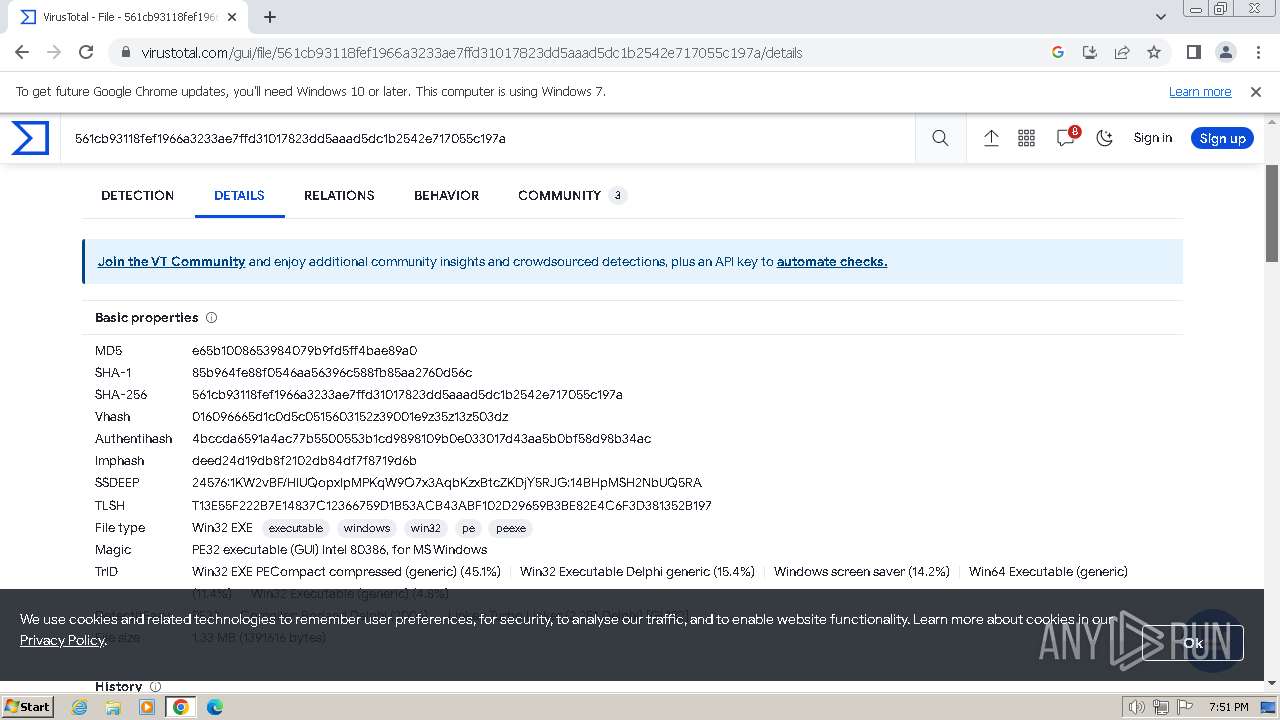Open the Chrome three-dot menu
The height and width of the screenshot is (720, 1280).
[1258, 52]
